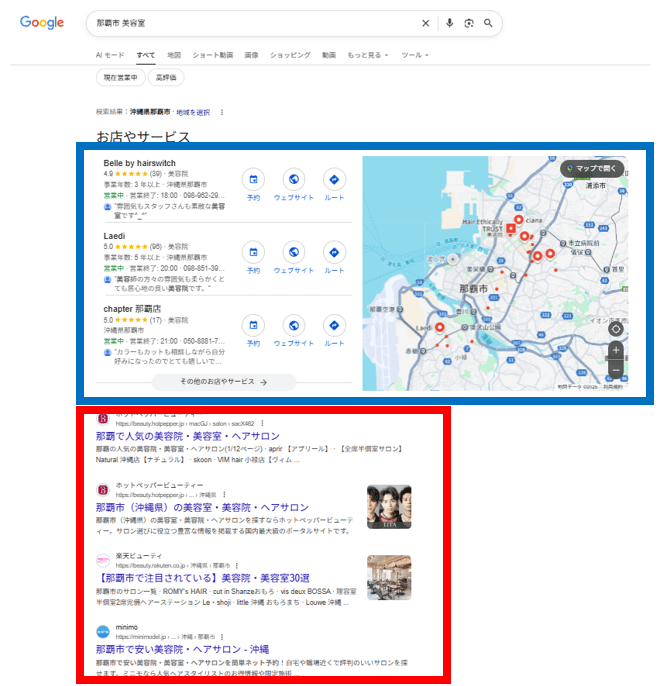This screenshot has width=671, height=686.
Task: Open the ショッピング tab
Action: tap(290, 55)
